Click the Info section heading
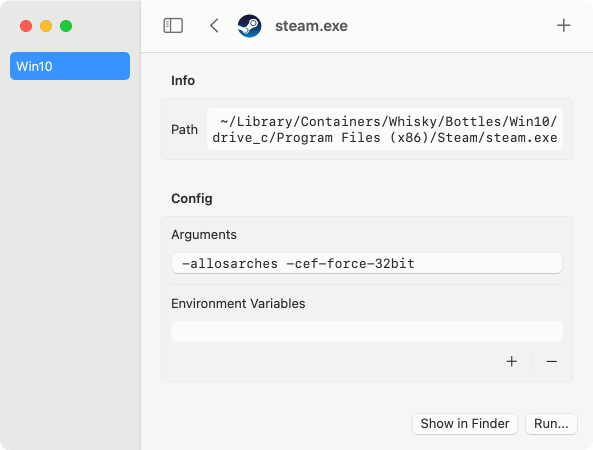The image size is (593, 450). [183, 81]
